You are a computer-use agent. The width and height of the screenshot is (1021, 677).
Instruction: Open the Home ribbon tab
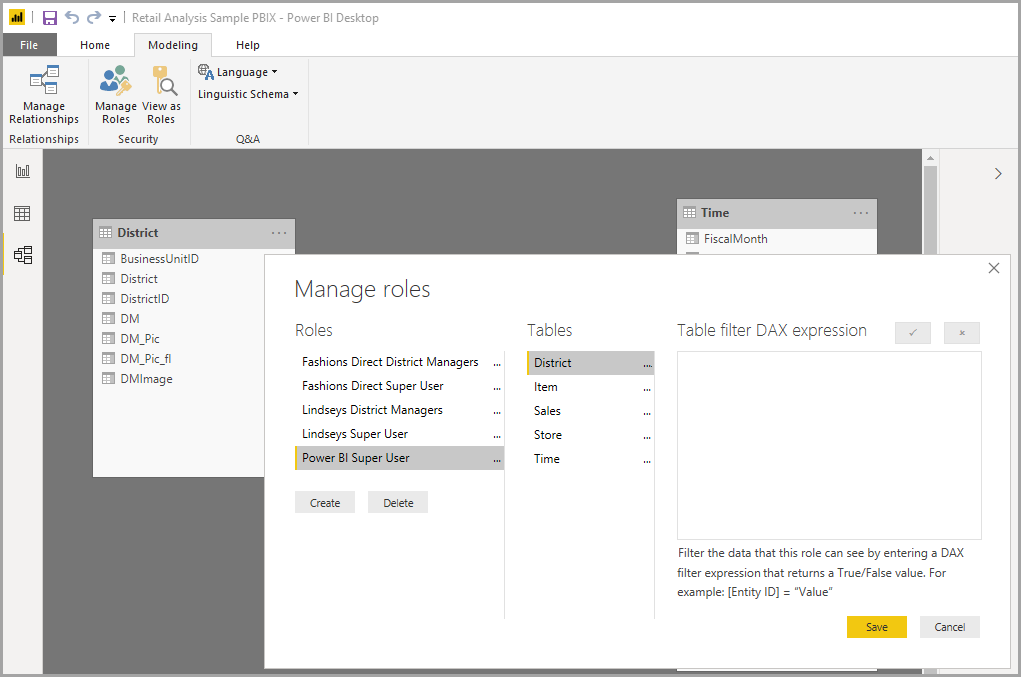(x=95, y=45)
